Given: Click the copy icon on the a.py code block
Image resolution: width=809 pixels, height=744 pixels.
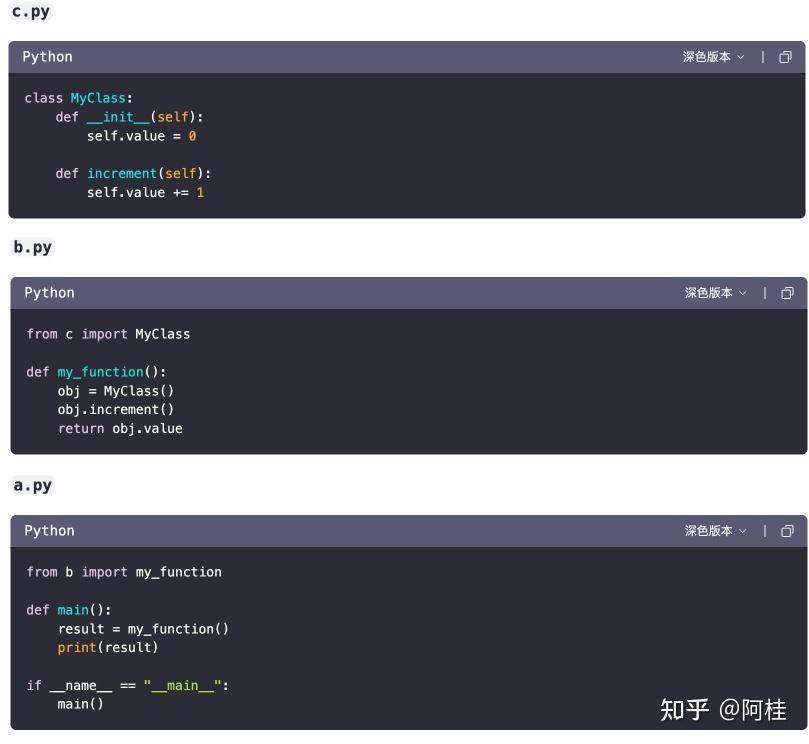Looking at the screenshot, I should tap(786, 531).
